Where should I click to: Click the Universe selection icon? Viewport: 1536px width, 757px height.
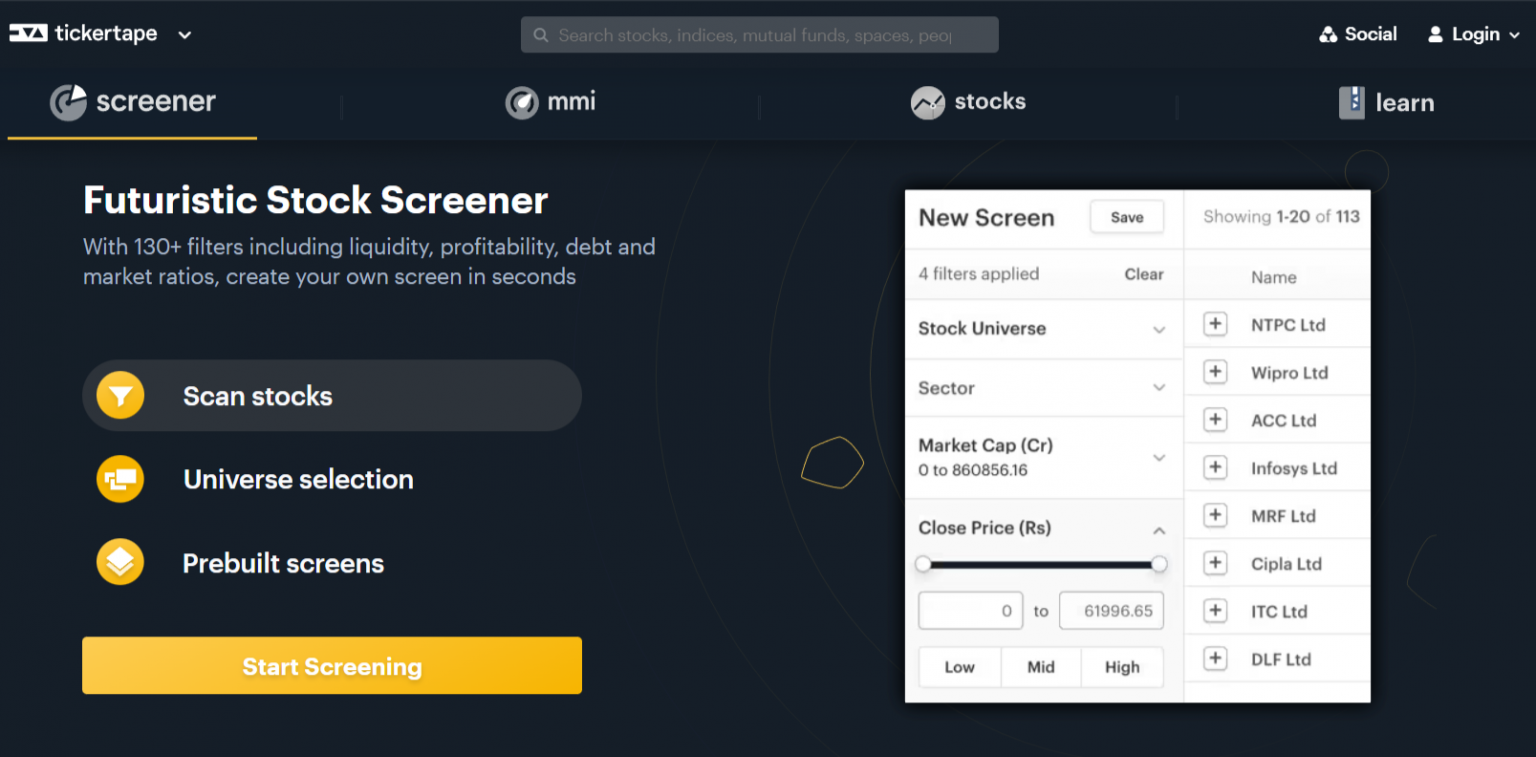[119, 479]
